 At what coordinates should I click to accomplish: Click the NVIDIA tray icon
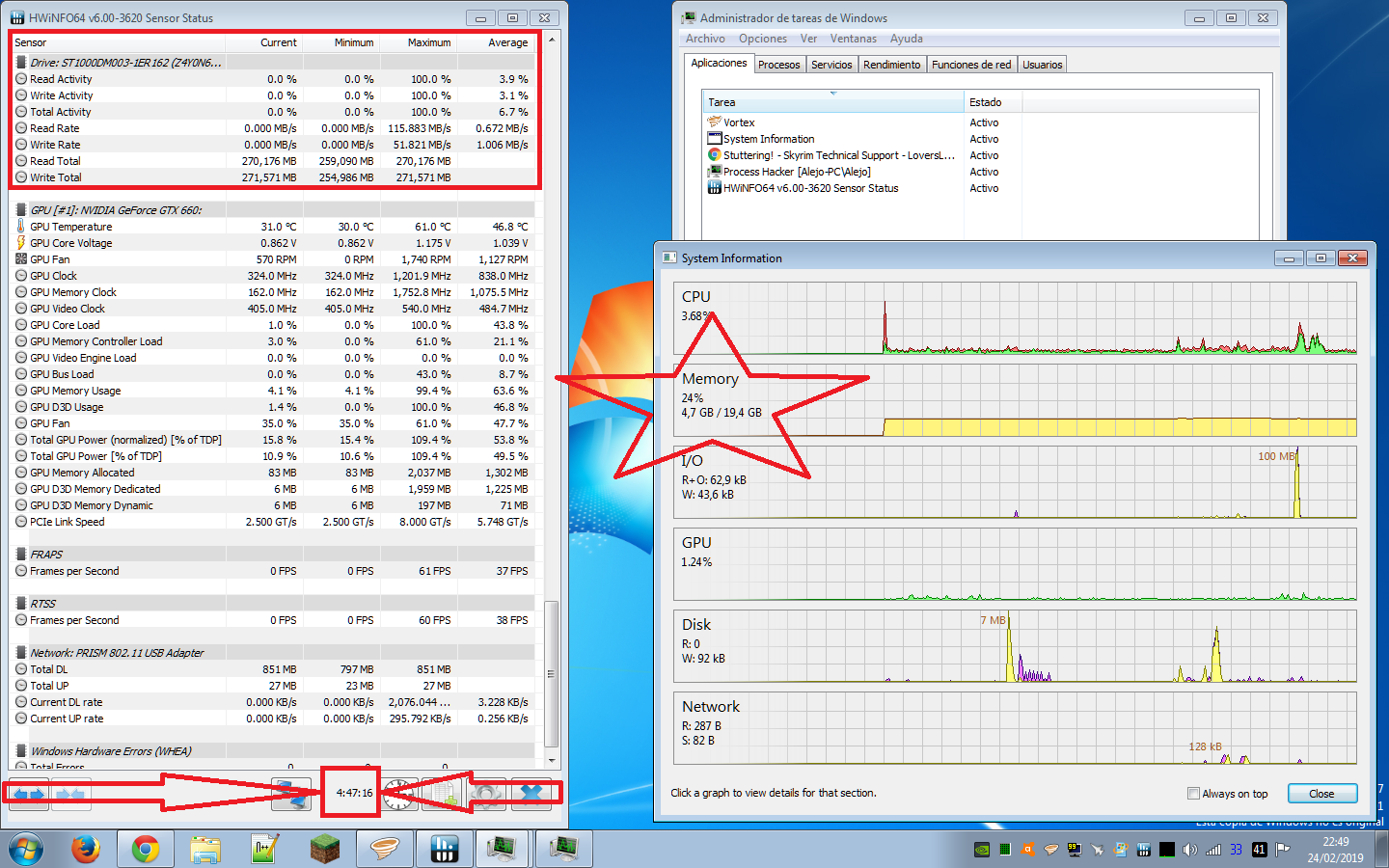tap(982, 850)
